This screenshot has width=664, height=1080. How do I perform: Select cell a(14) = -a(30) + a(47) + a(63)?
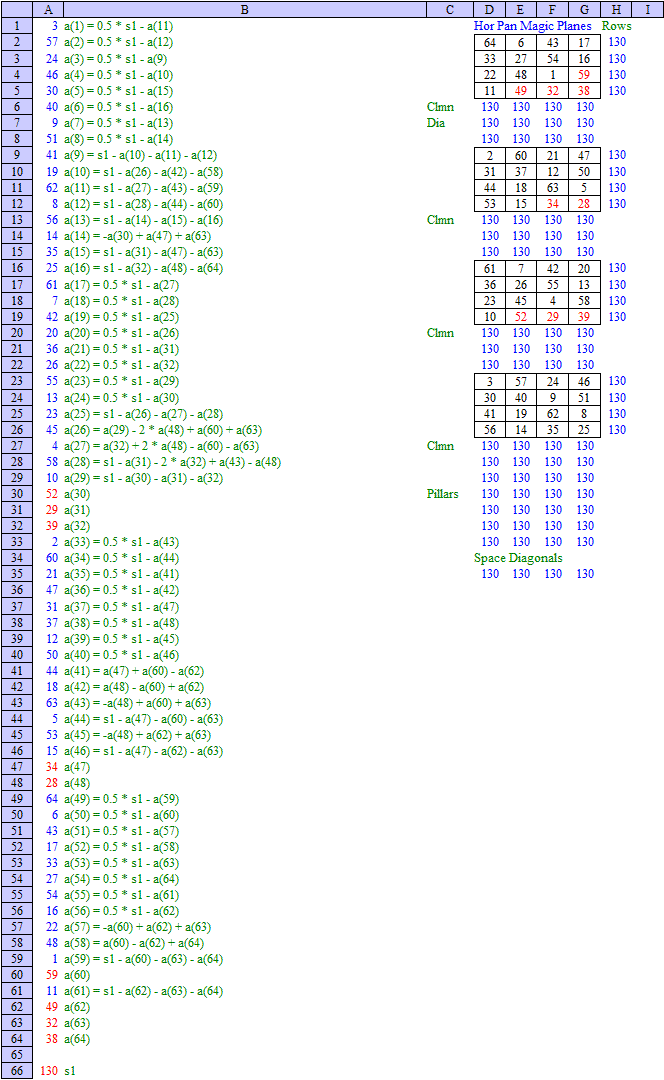pyautogui.click(x=137, y=236)
